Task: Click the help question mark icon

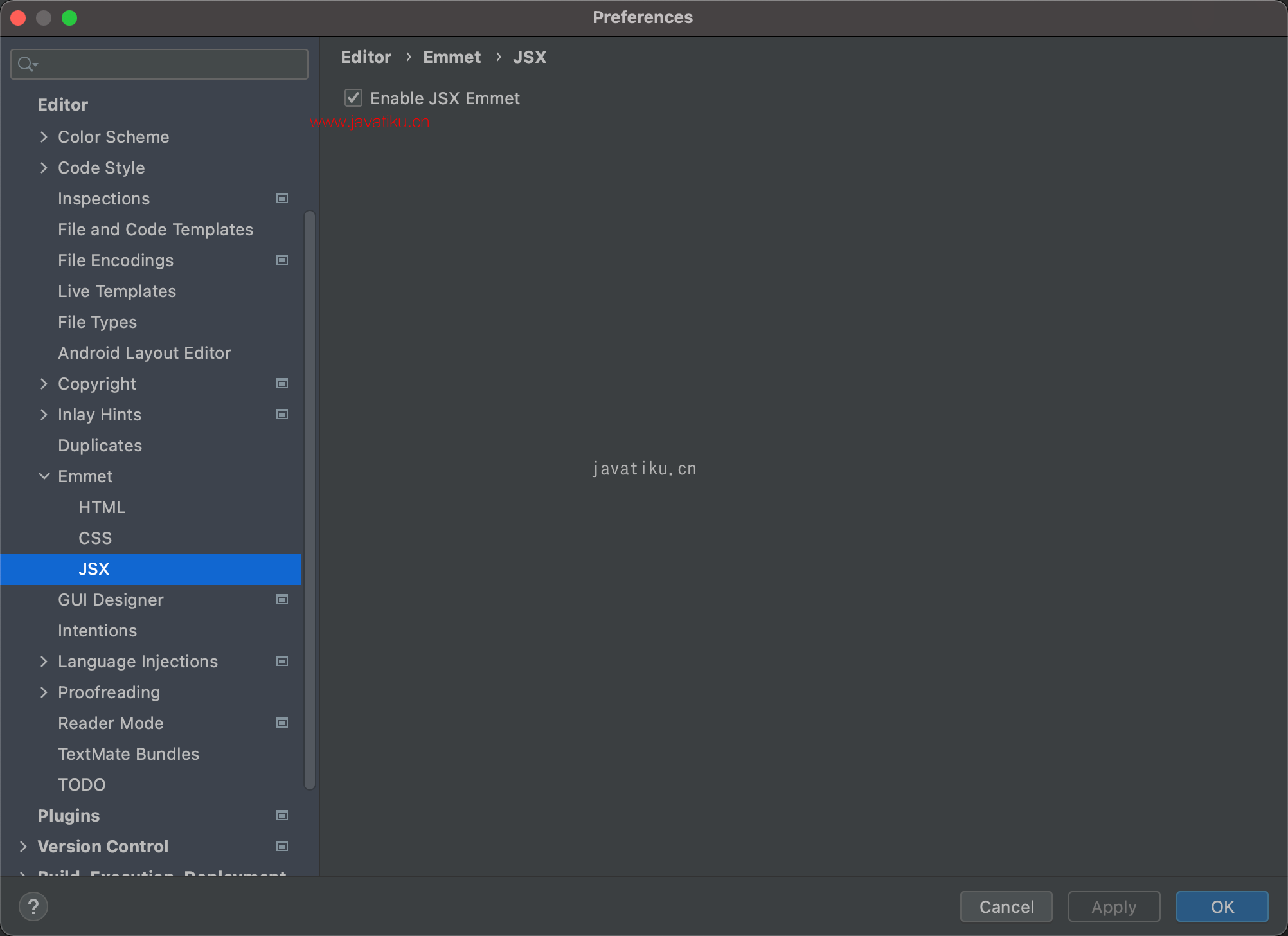Action: click(x=33, y=906)
